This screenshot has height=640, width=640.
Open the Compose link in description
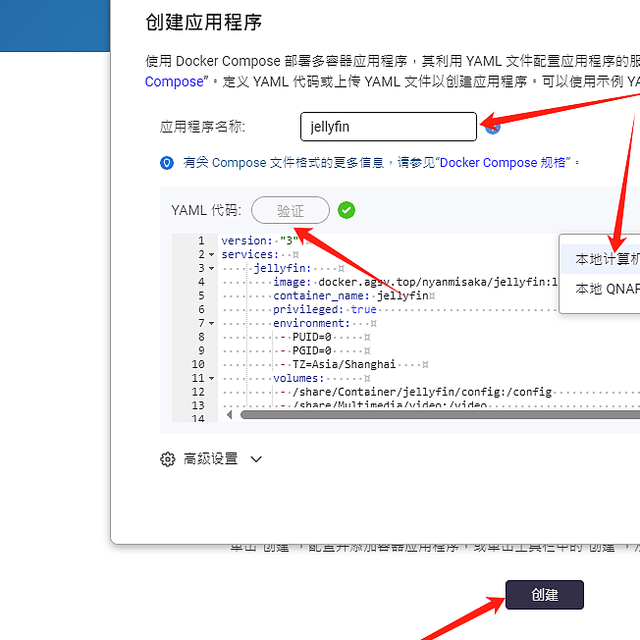coord(174,82)
